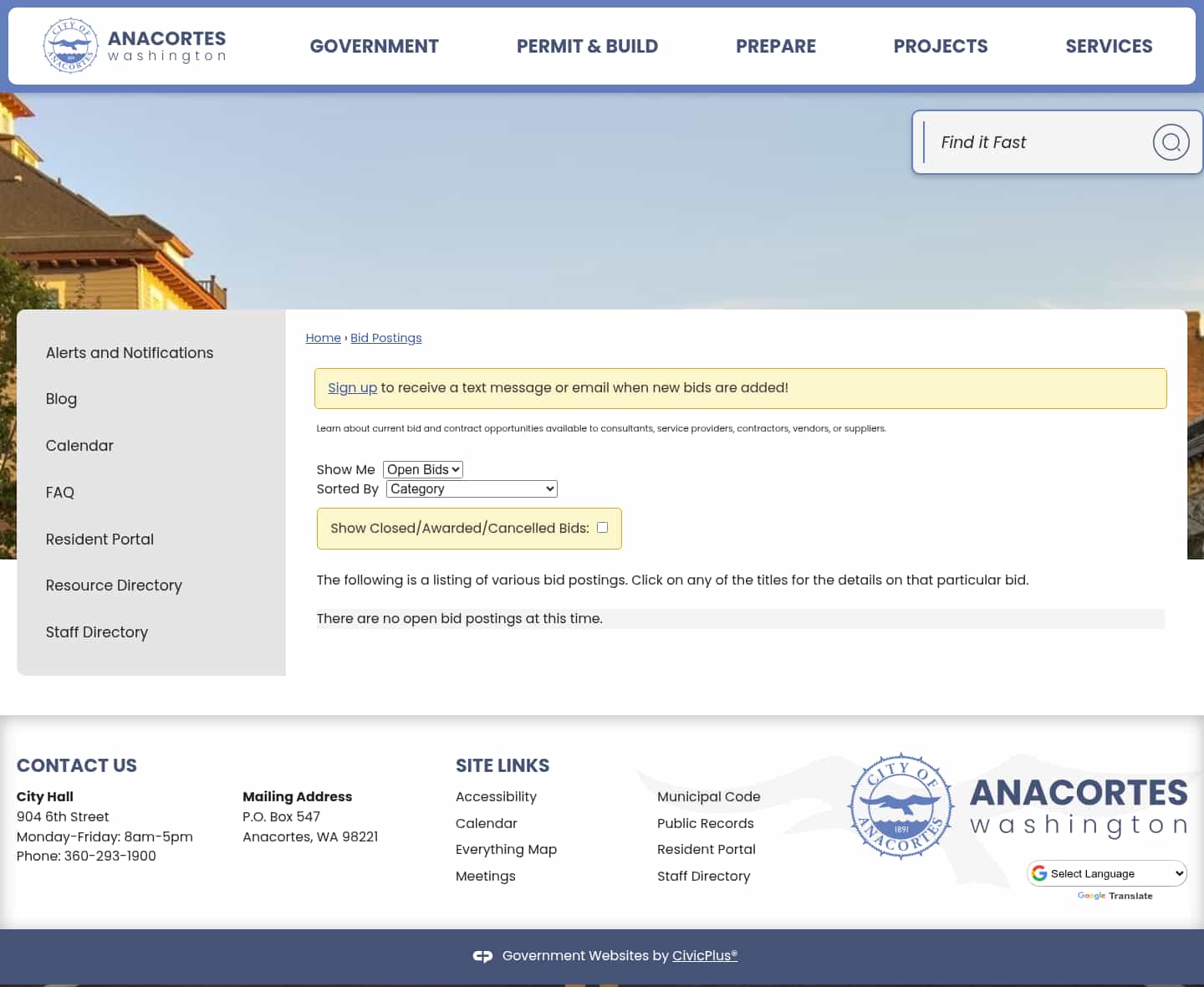Screen dimensions: 1204x987
Task: Open Resident Portal in left sidebar
Action: [x=99, y=540]
